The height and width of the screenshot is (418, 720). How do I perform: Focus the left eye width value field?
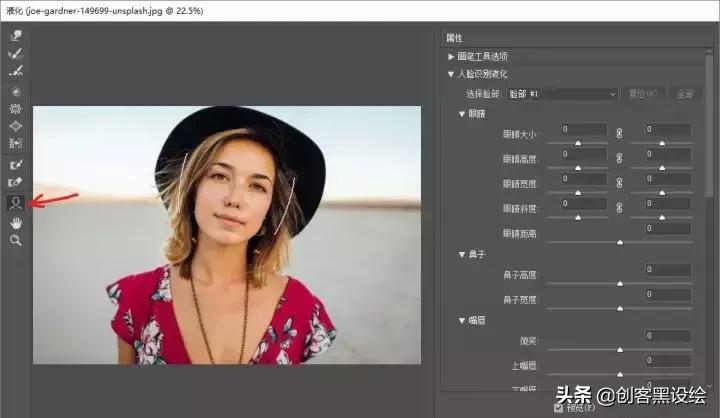pos(584,179)
